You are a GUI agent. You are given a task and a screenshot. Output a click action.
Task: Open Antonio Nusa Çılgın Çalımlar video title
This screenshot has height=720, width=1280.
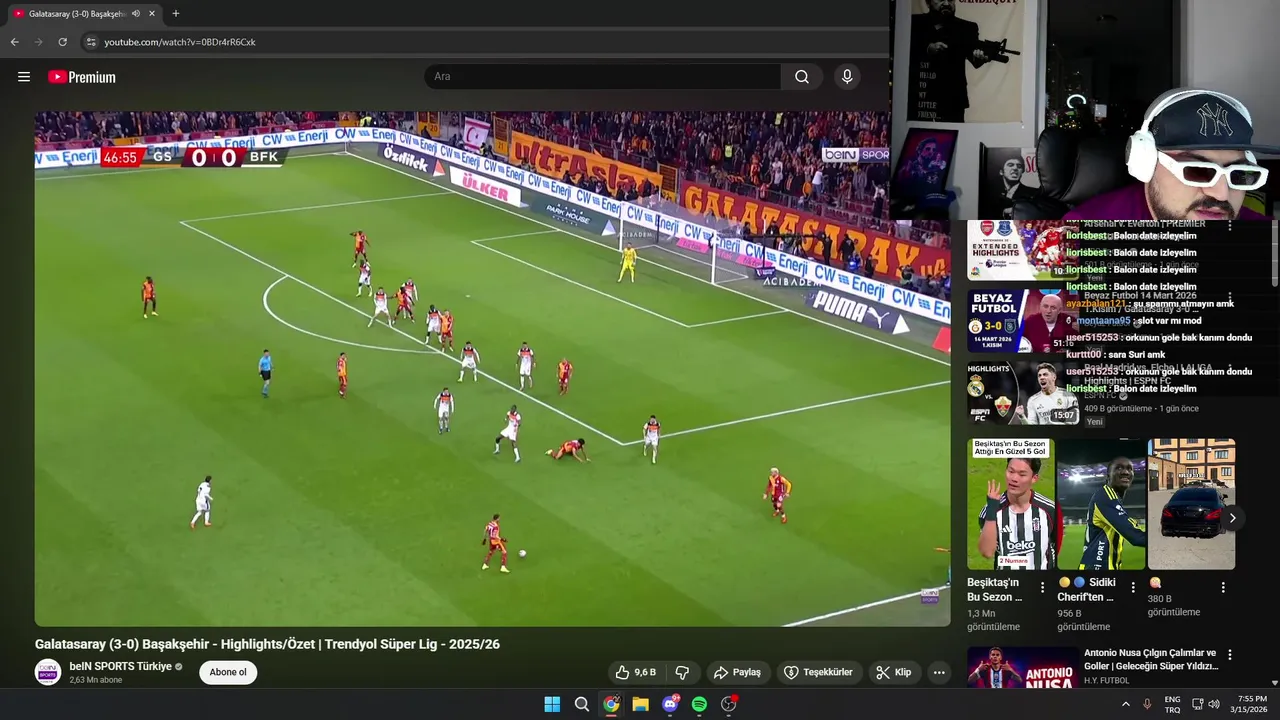coord(1150,659)
